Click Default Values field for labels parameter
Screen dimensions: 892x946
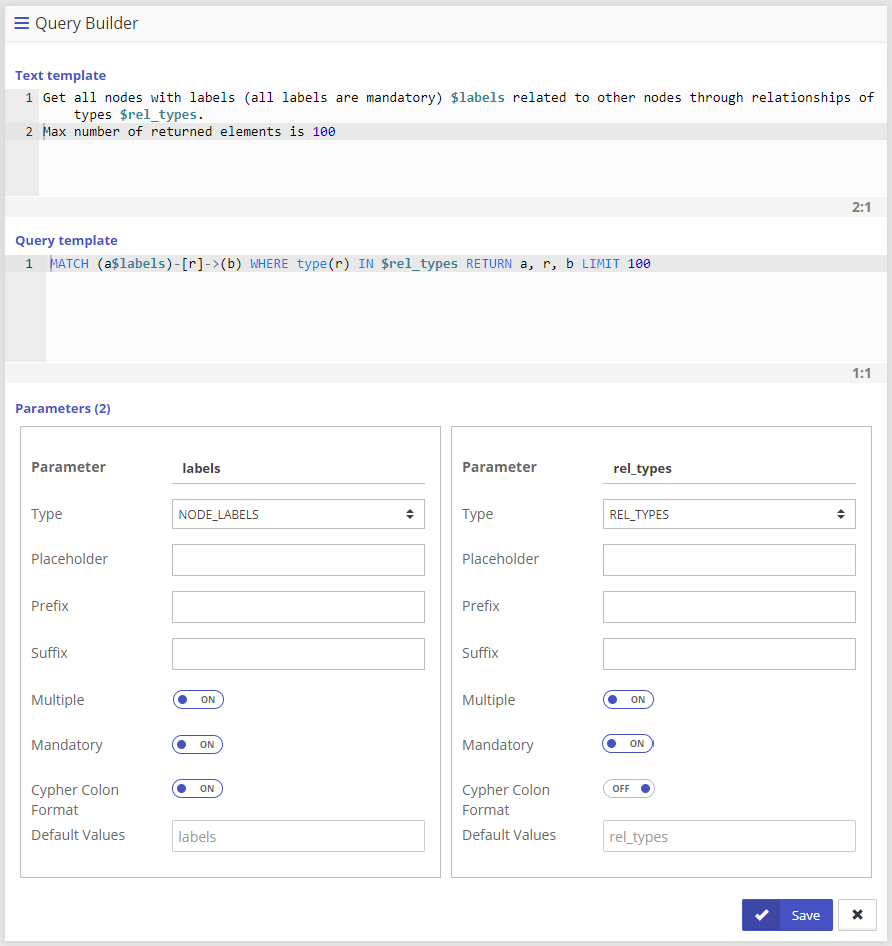point(298,836)
